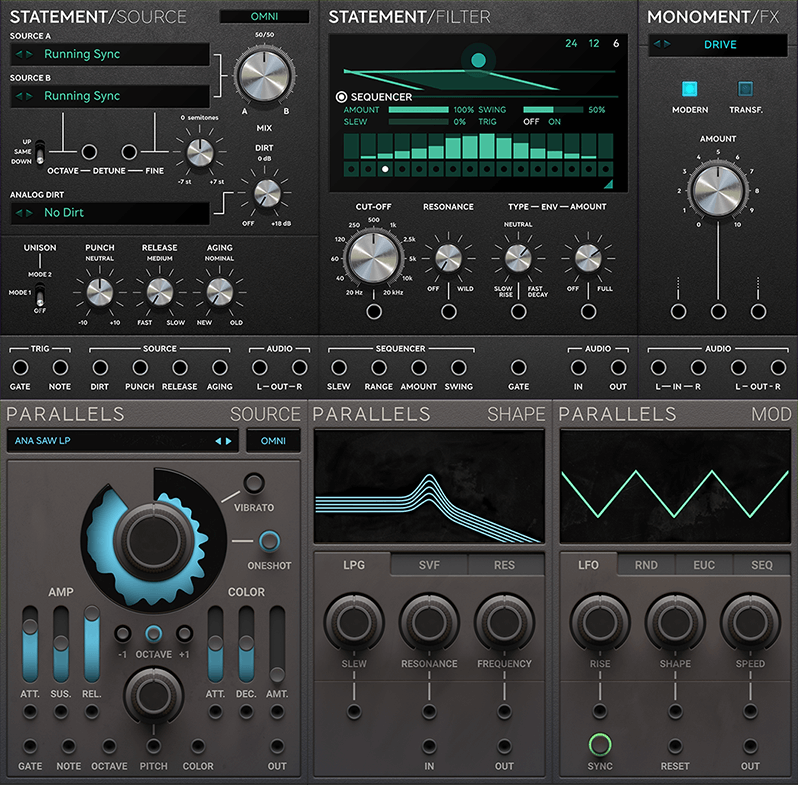Open the ANA SAW LP preset selector
Image resolution: width=798 pixels, height=785 pixels.
(123, 441)
